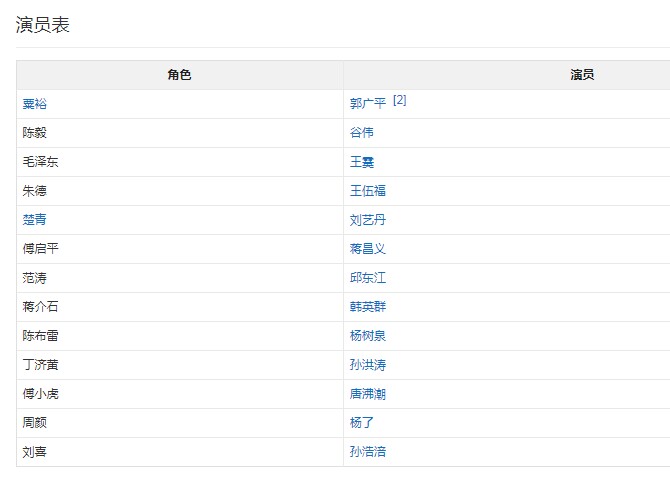This screenshot has height=483, width=670.
Task: Visit the 刘艺丹 actor page
Action: tap(367, 219)
